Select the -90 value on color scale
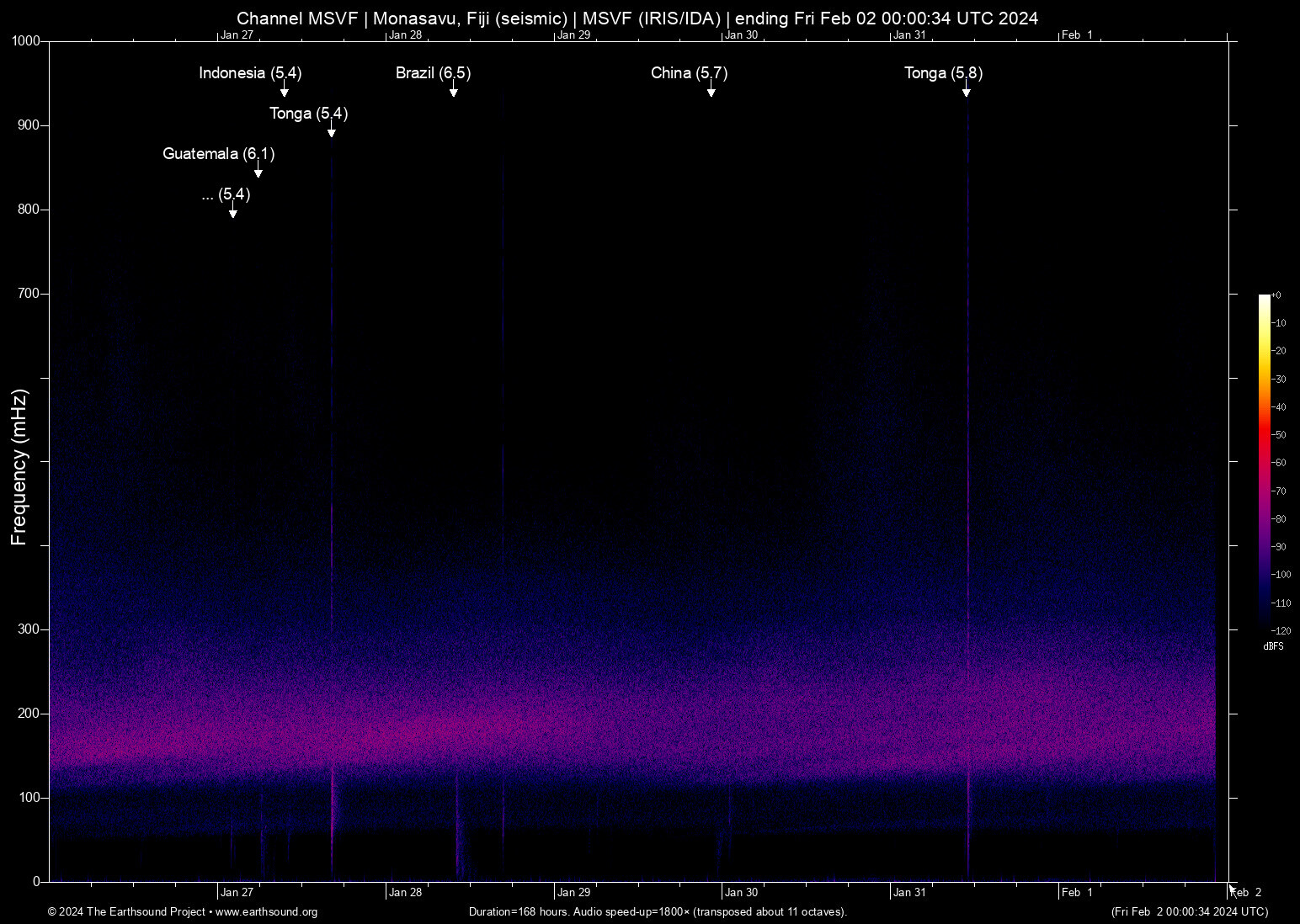The image size is (1300, 924). [1279, 547]
